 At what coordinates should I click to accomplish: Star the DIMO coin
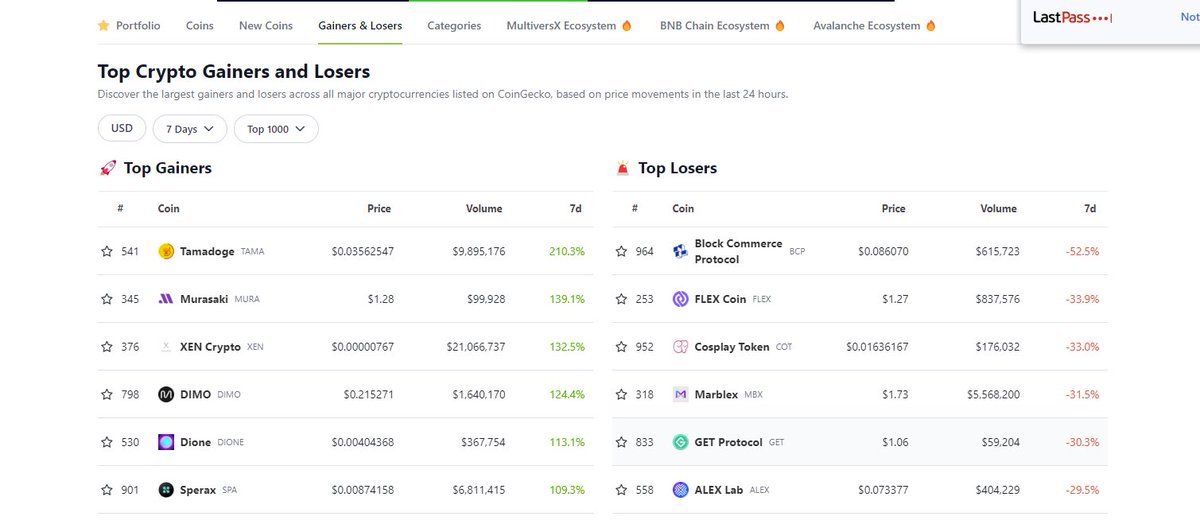click(107, 395)
